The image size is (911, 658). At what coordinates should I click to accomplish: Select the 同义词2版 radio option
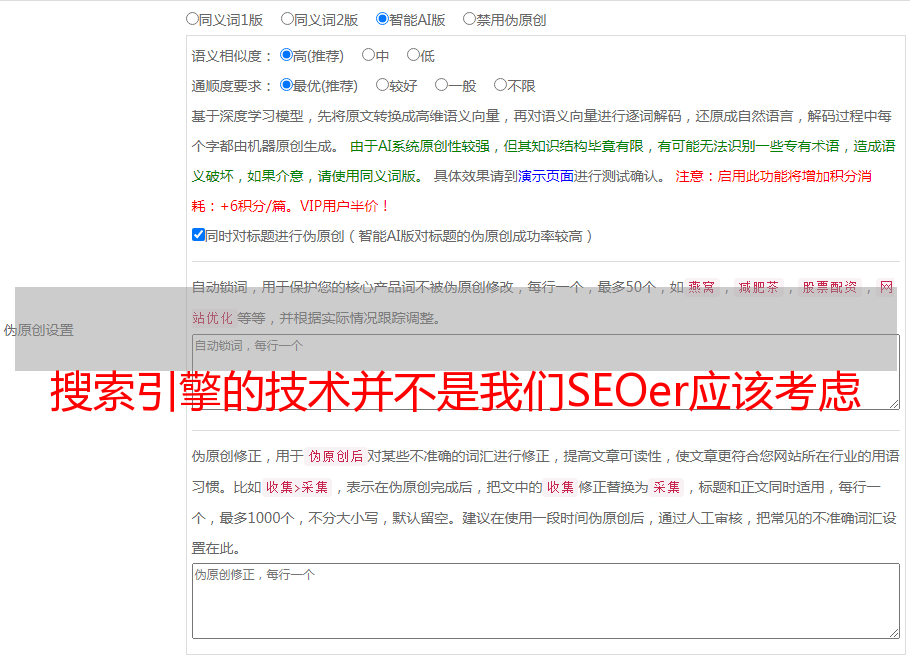pos(287,19)
